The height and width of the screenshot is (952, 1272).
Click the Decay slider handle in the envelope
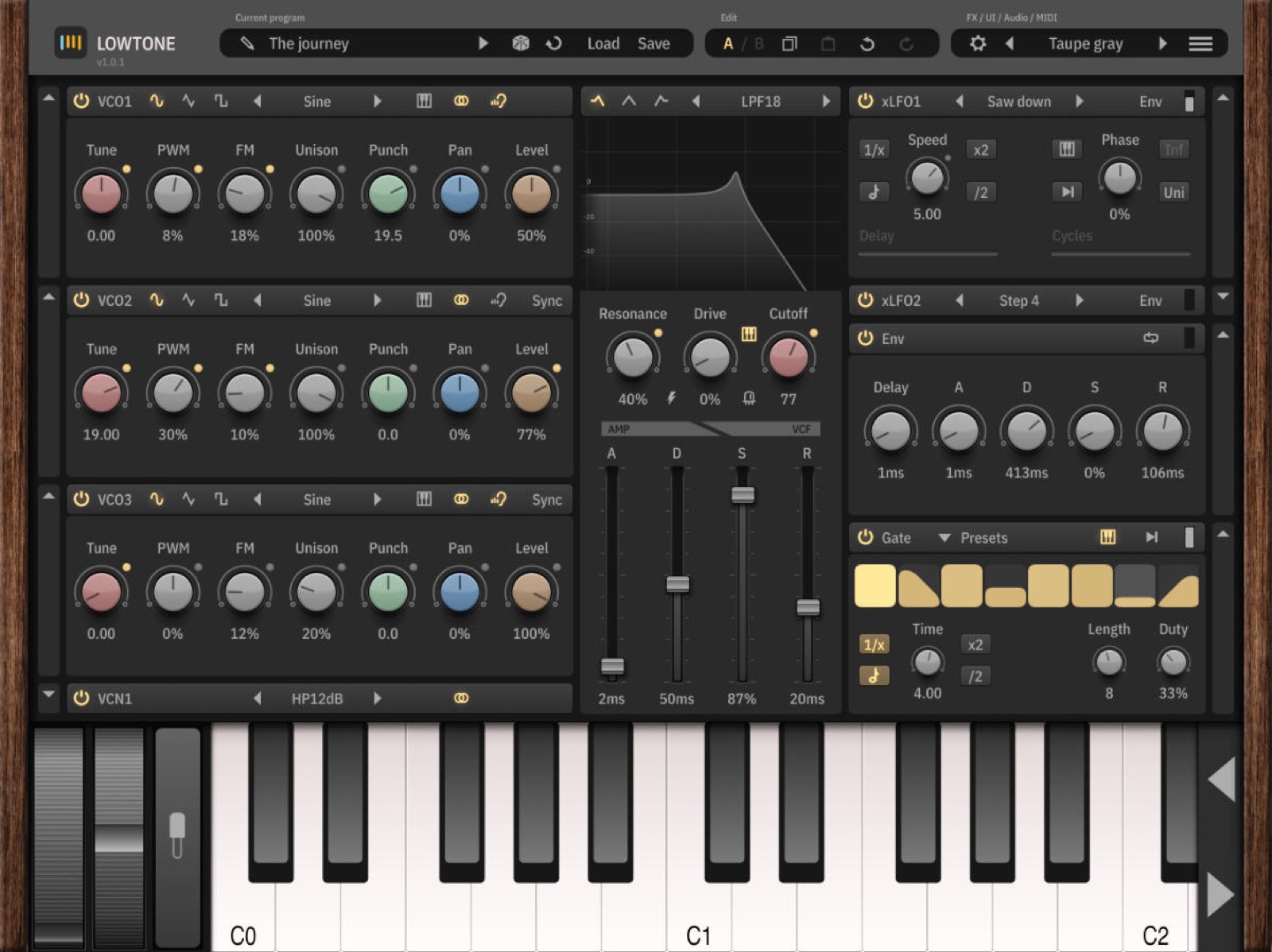(x=677, y=584)
